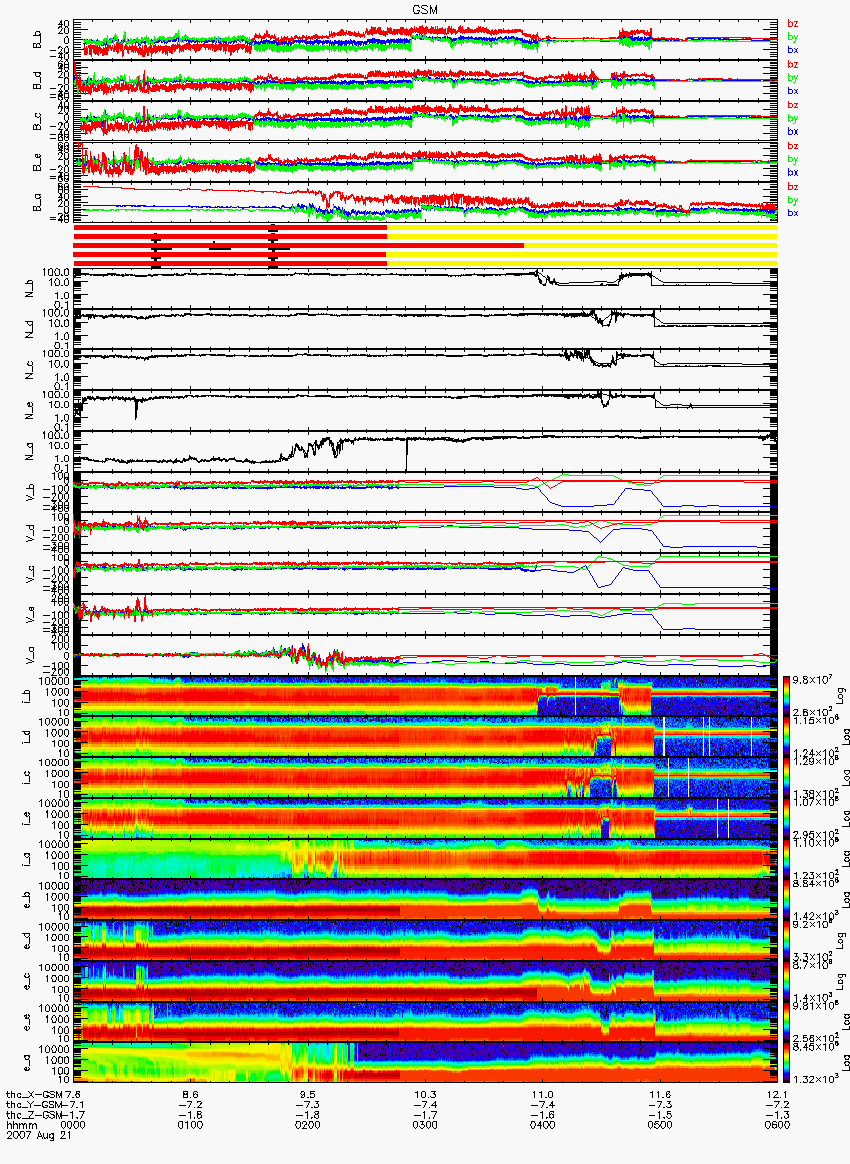The height and width of the screenshot is (1164, 850).
Task: Click the red bz legend beside B_a
Action: (793, 187)
